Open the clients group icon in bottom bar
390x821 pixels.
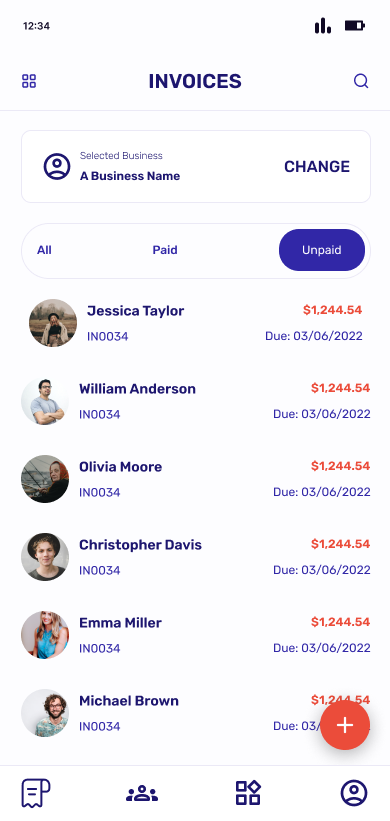click(142, 793)
